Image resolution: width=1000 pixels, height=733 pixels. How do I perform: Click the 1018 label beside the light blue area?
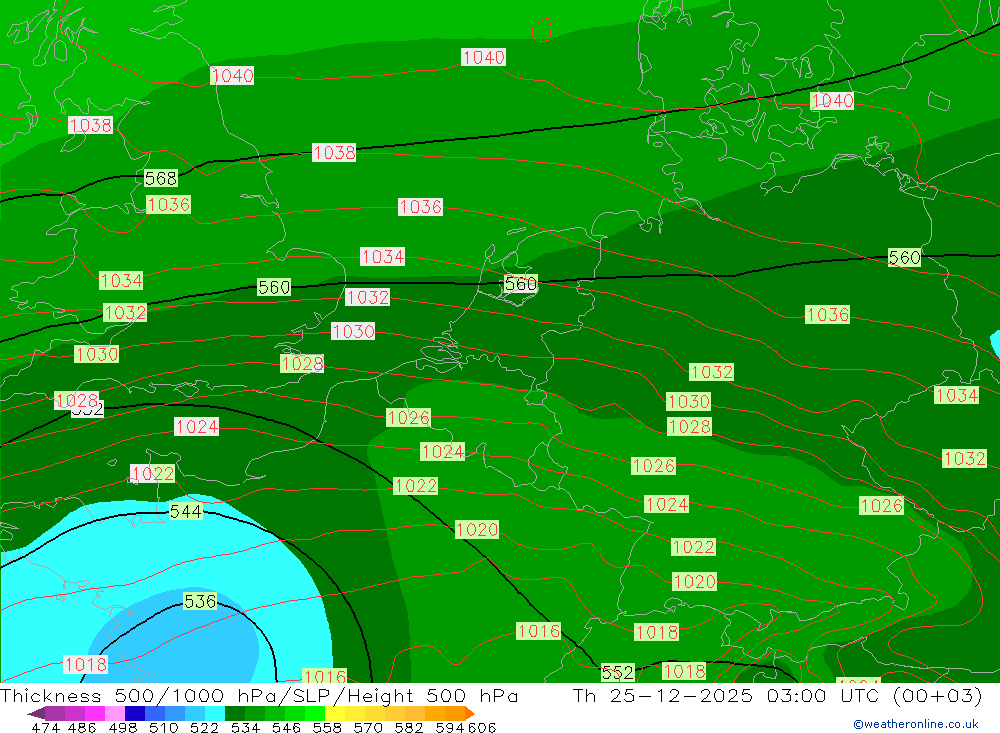pos(85,665)
